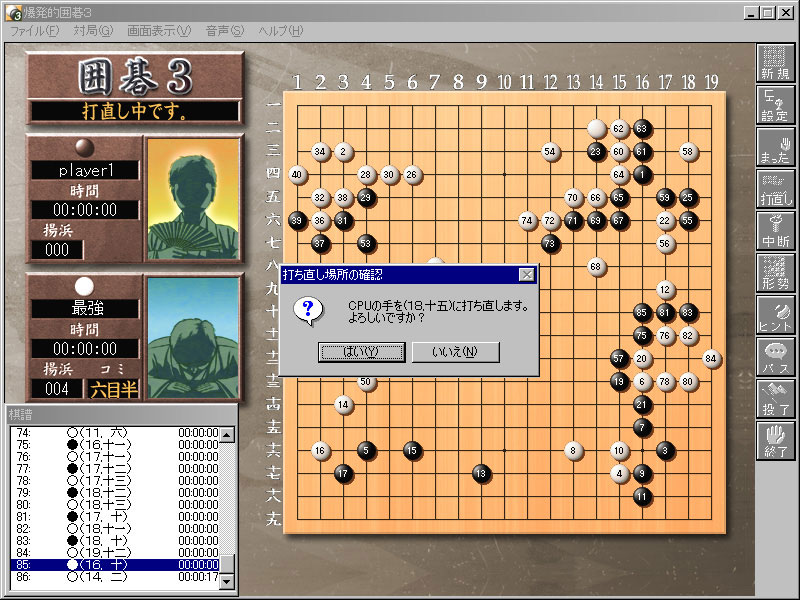Open the ファイル(F) menu
This screenshot has height=600, width=800.
click(34, 31)
